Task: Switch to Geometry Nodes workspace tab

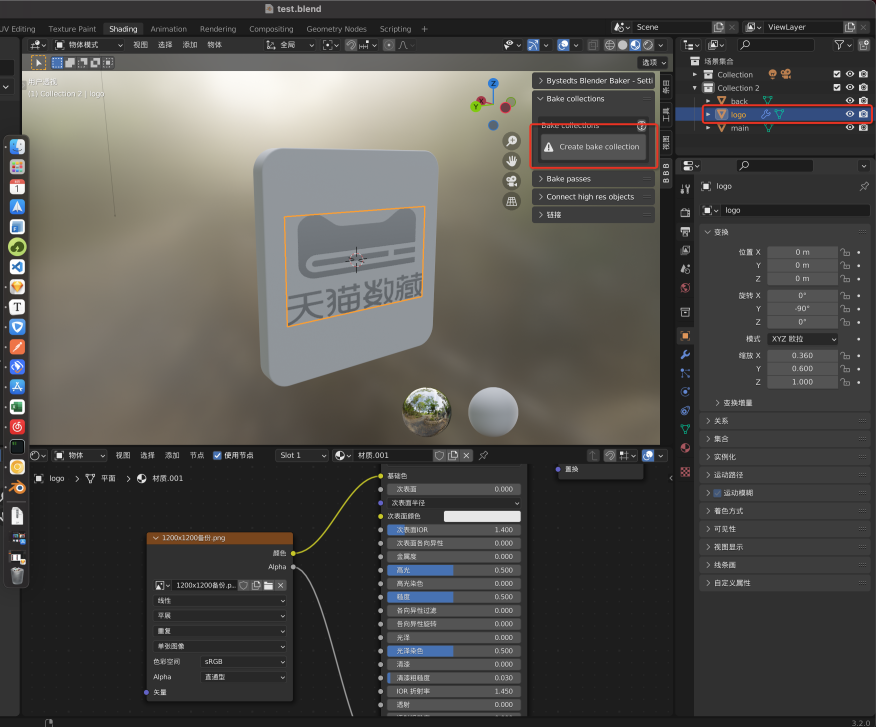Action: point(336,29)
